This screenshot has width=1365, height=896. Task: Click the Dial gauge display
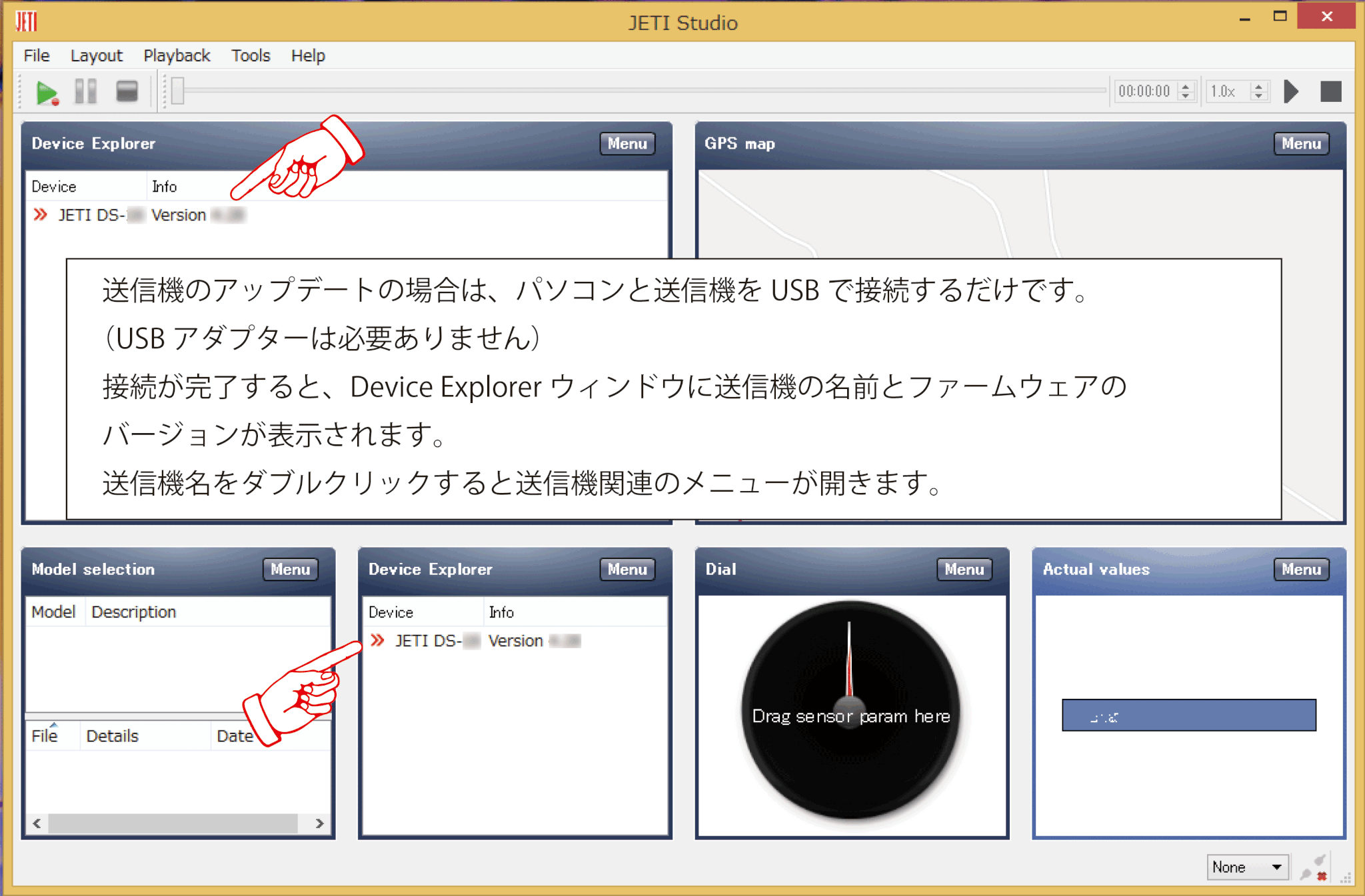pyautogui.click(x=850, y=711)
